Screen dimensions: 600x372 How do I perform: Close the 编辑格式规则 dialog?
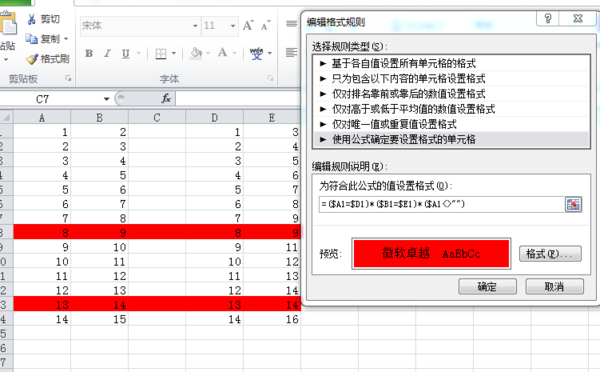[x=578, y=18]
